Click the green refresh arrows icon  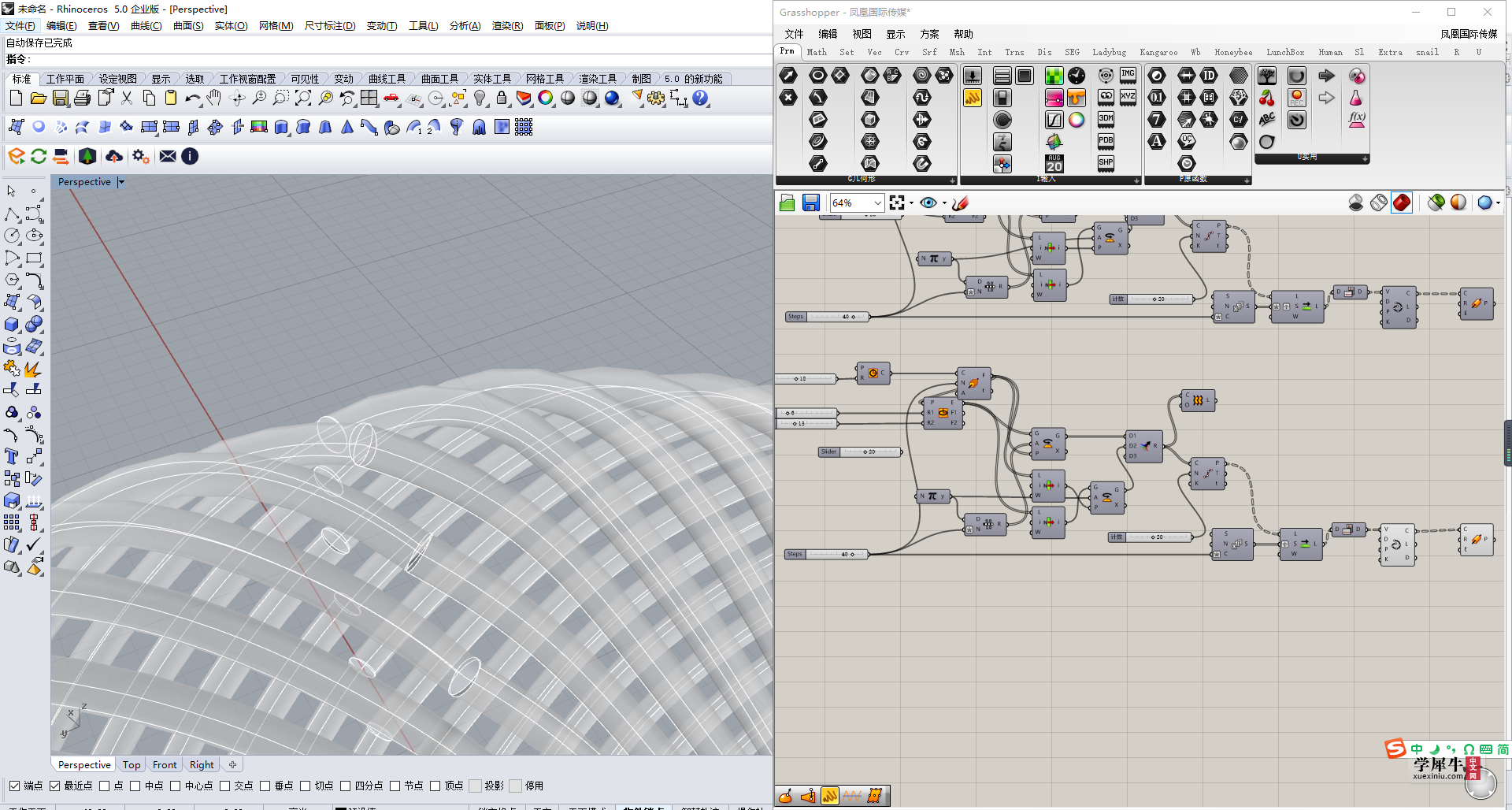(x=39, y=156)
